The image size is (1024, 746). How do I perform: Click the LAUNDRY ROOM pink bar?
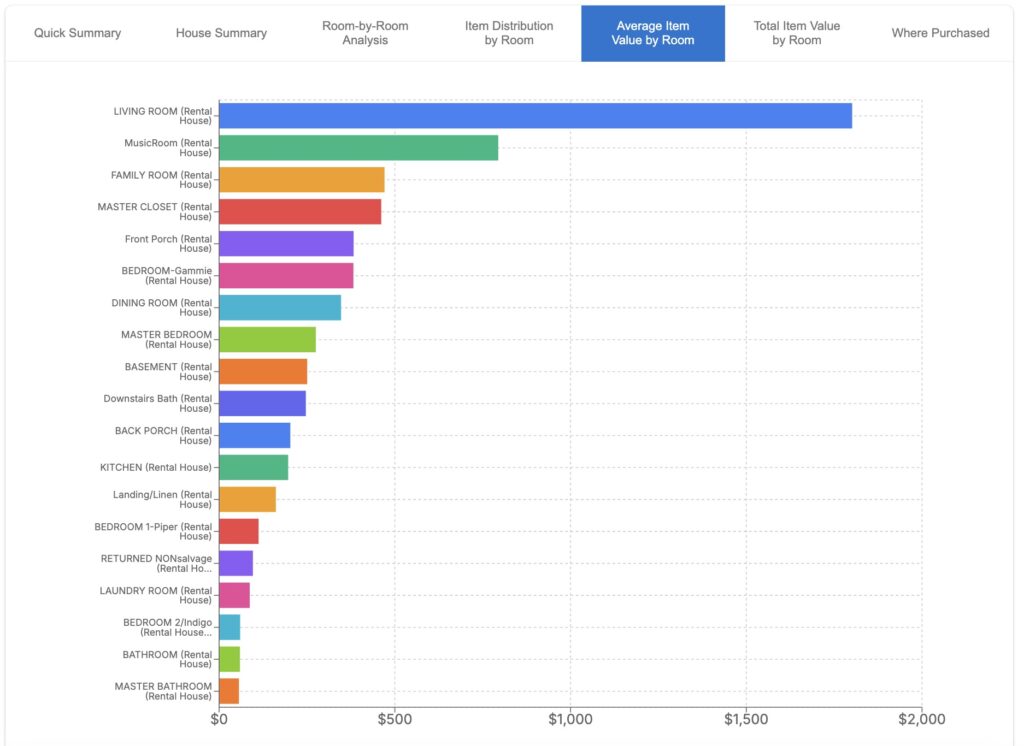[234, 595]
